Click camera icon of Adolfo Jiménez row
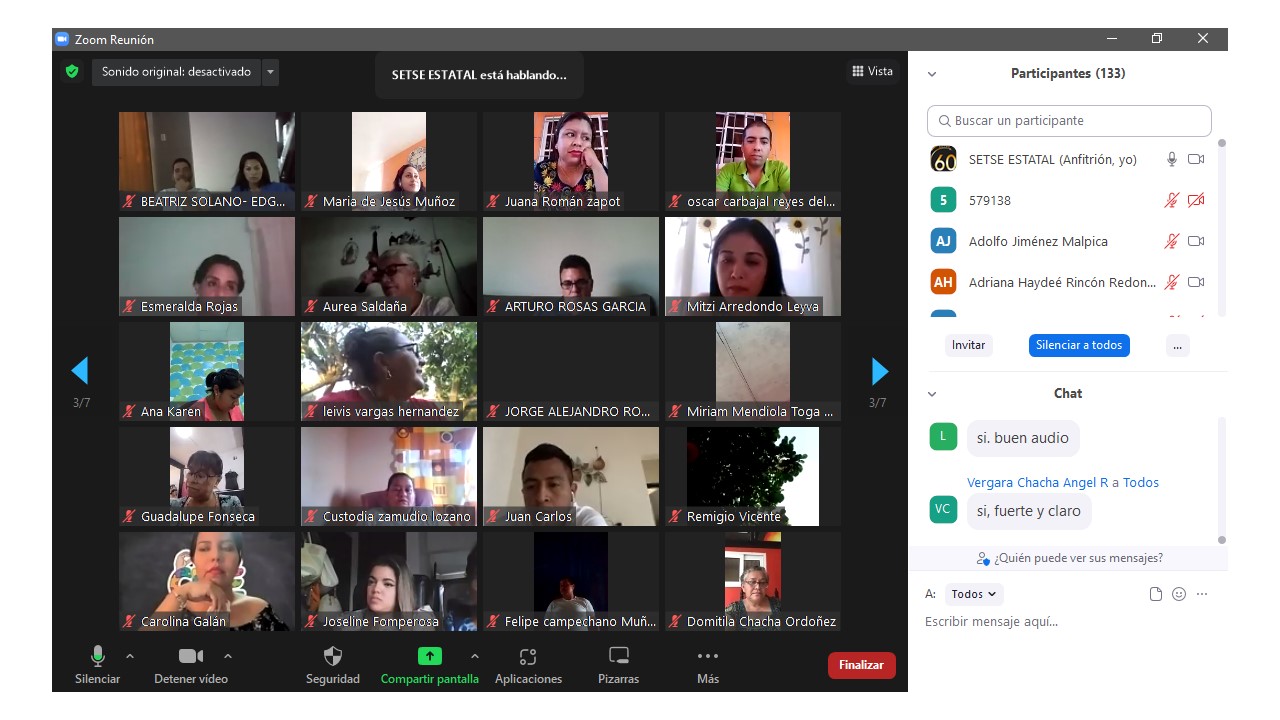 pyautogui.click(x=1196, y=241)
